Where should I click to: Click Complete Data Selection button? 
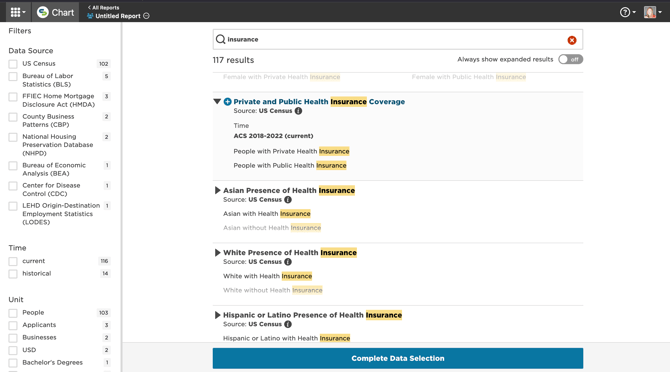[x=398, y=358]
